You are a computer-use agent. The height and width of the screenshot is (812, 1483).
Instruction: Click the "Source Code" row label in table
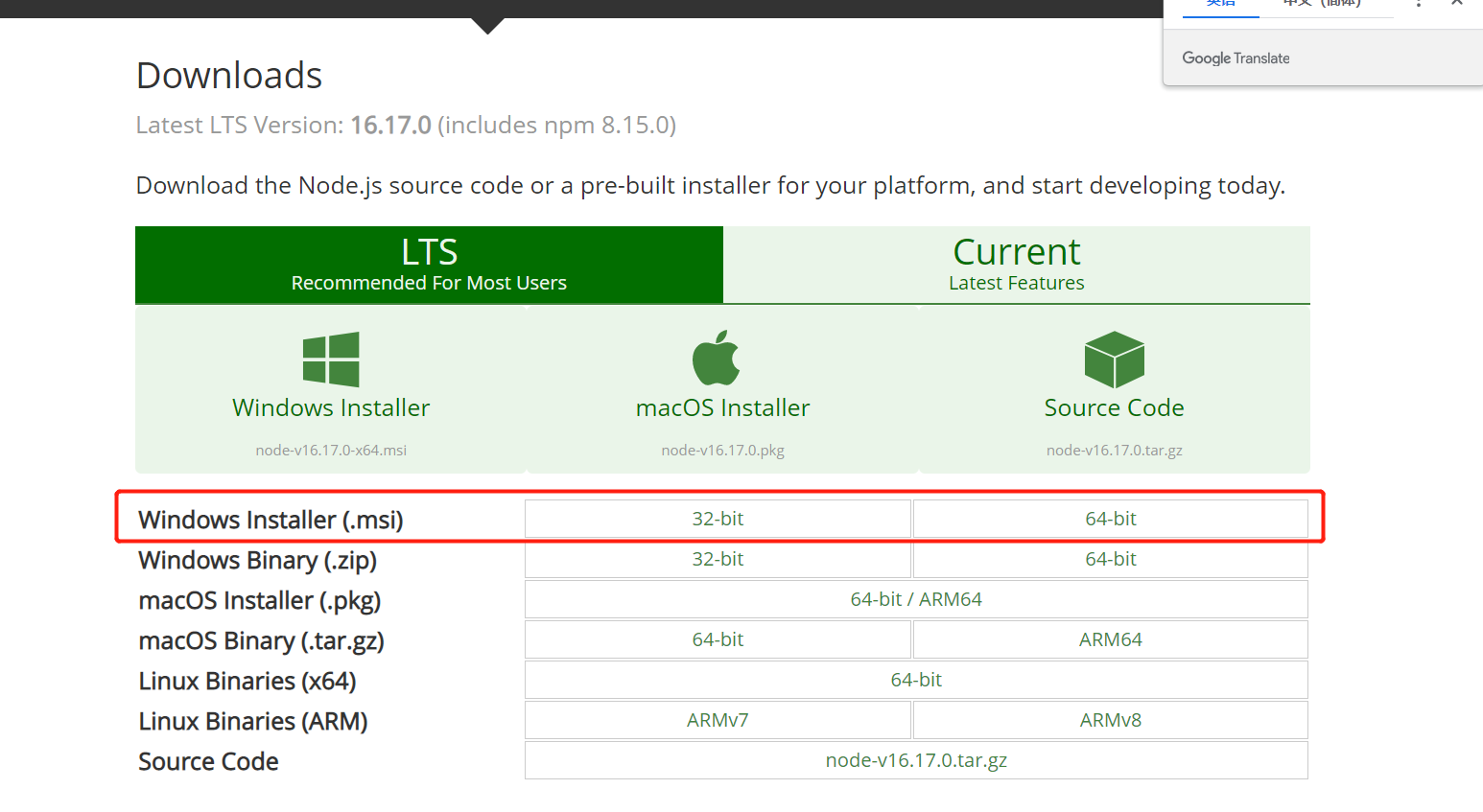pos(208,761)
